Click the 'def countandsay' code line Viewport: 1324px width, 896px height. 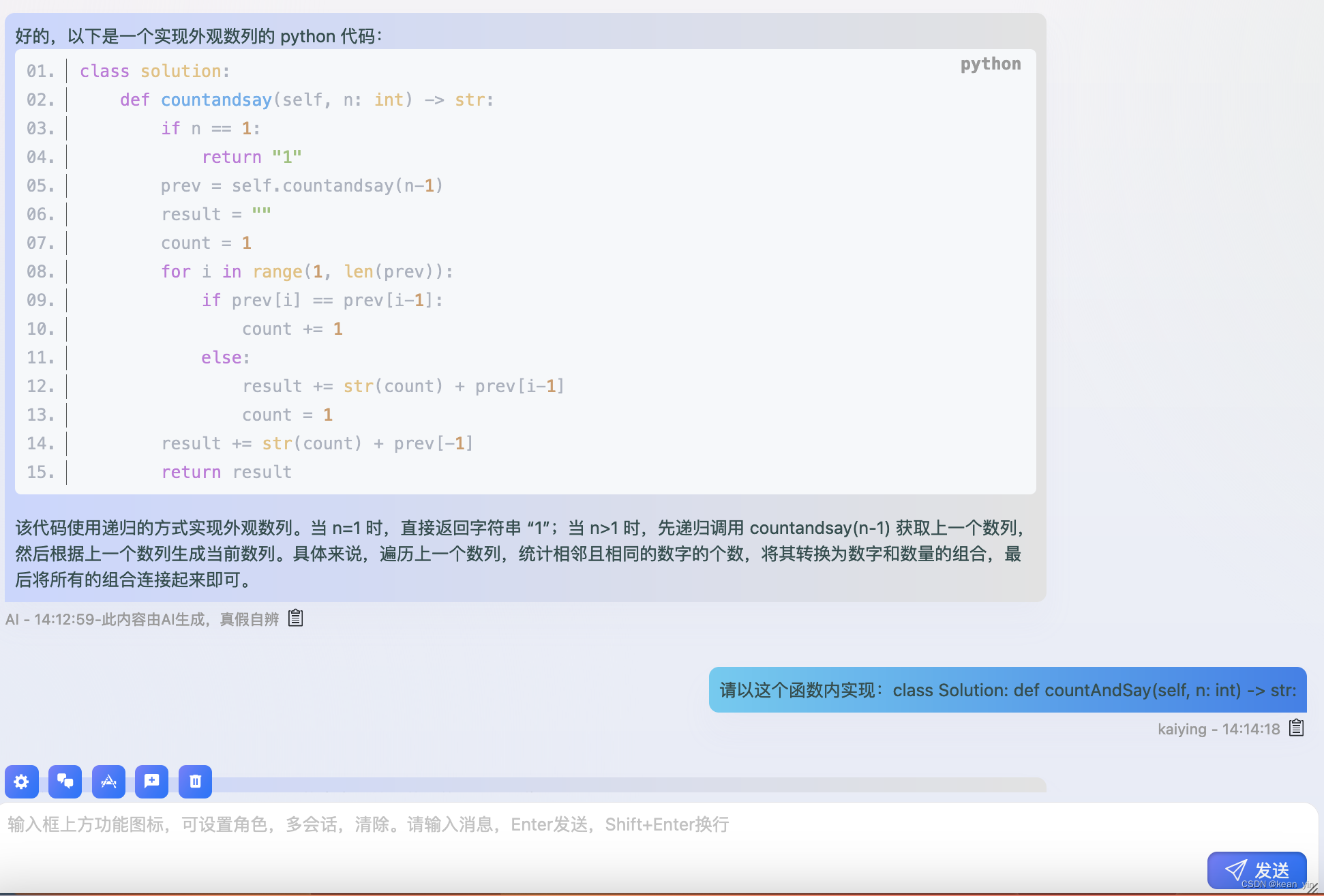[307, 100]
